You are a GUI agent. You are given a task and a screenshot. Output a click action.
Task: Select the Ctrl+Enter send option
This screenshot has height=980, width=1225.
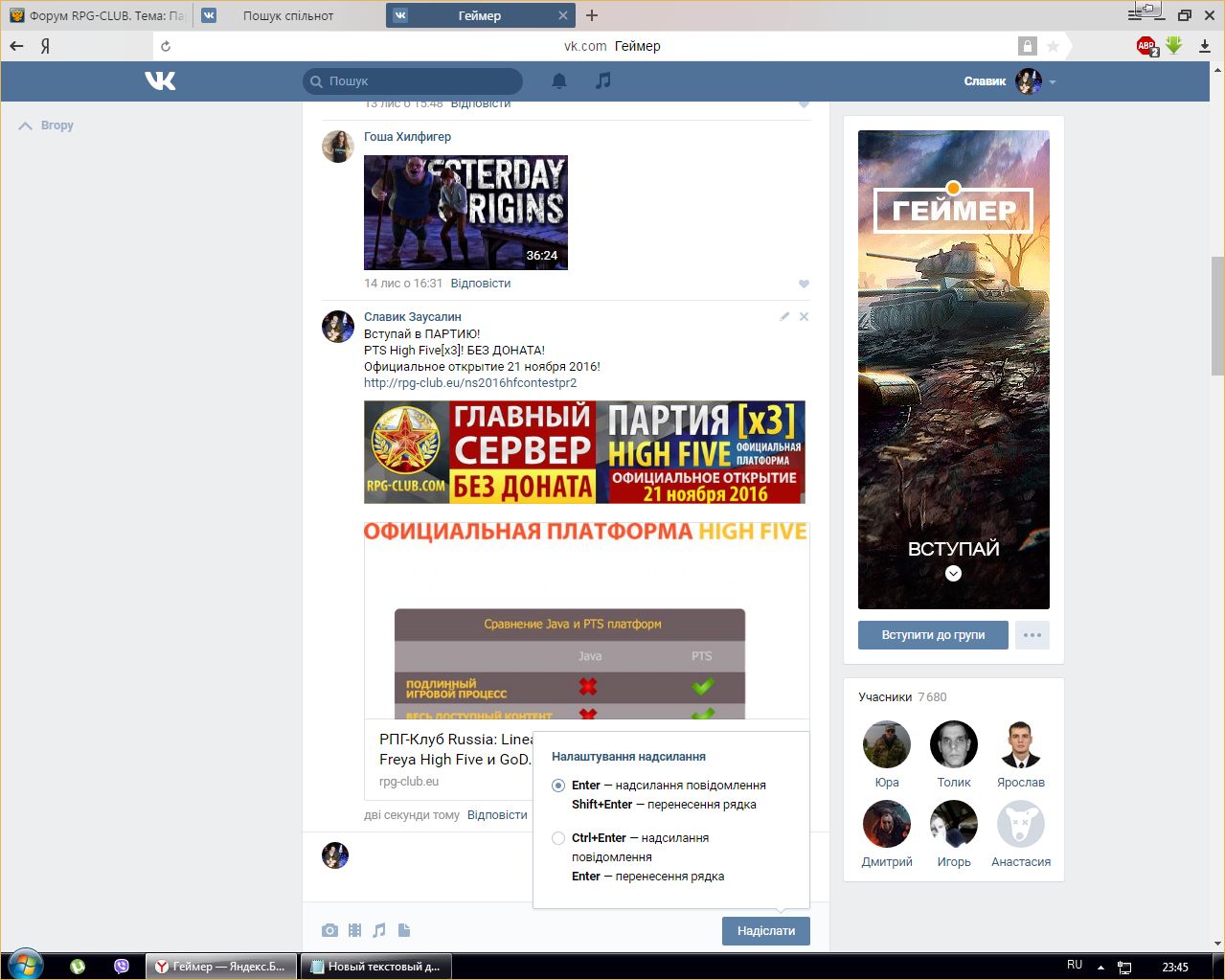558,838
